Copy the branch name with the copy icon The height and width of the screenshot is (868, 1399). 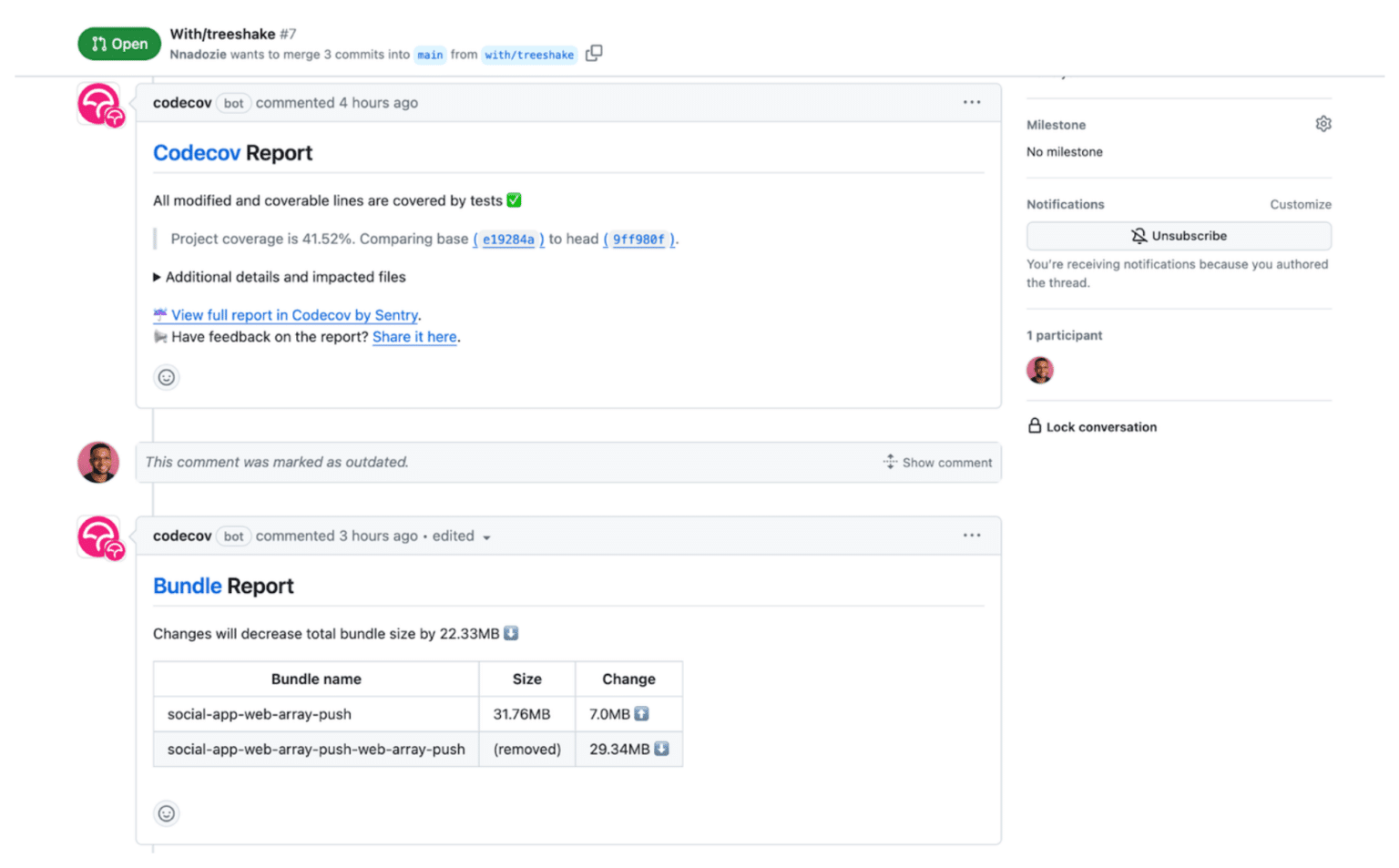(x=594, y=54)
